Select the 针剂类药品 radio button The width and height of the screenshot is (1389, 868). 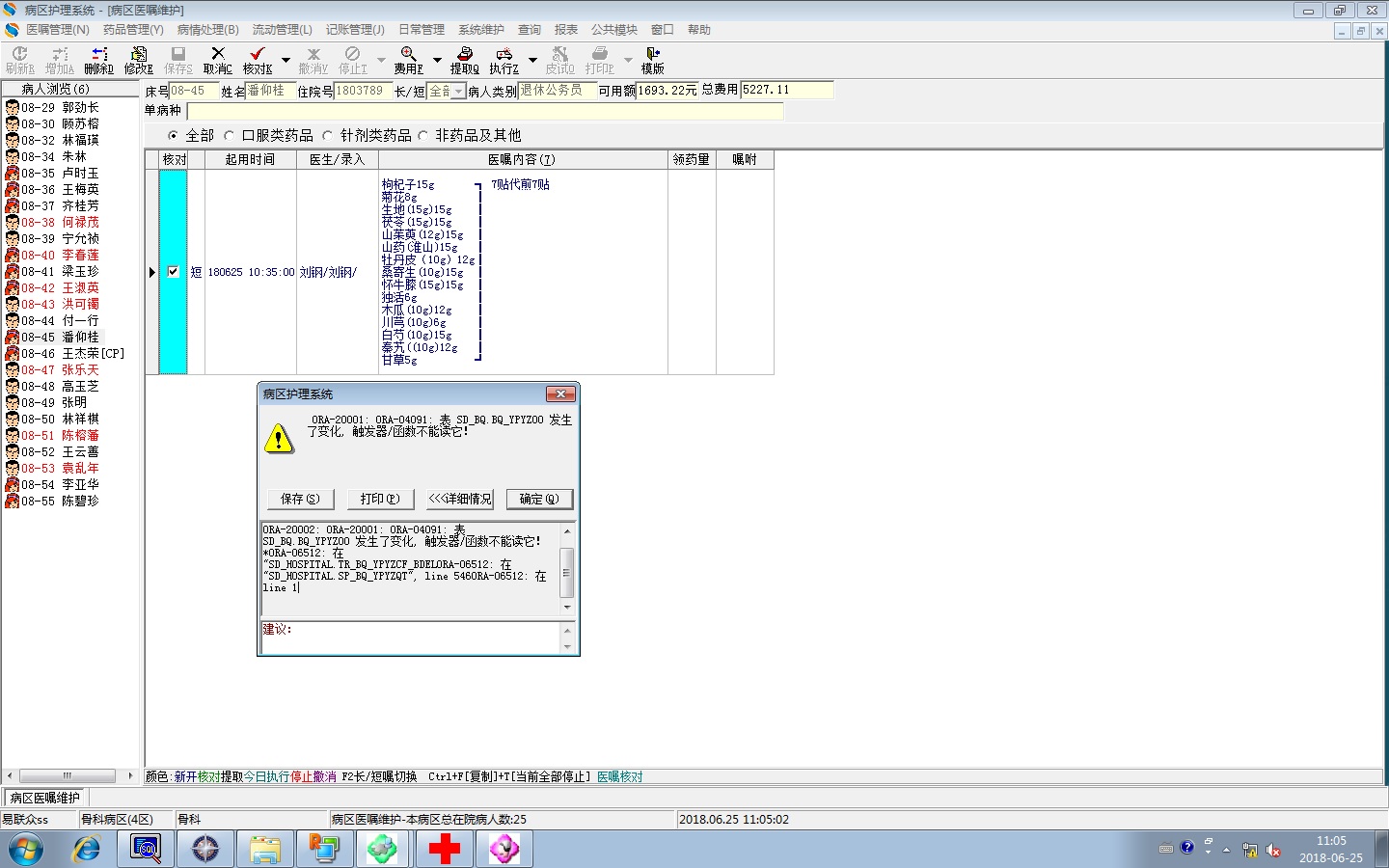tap(328, 136)
